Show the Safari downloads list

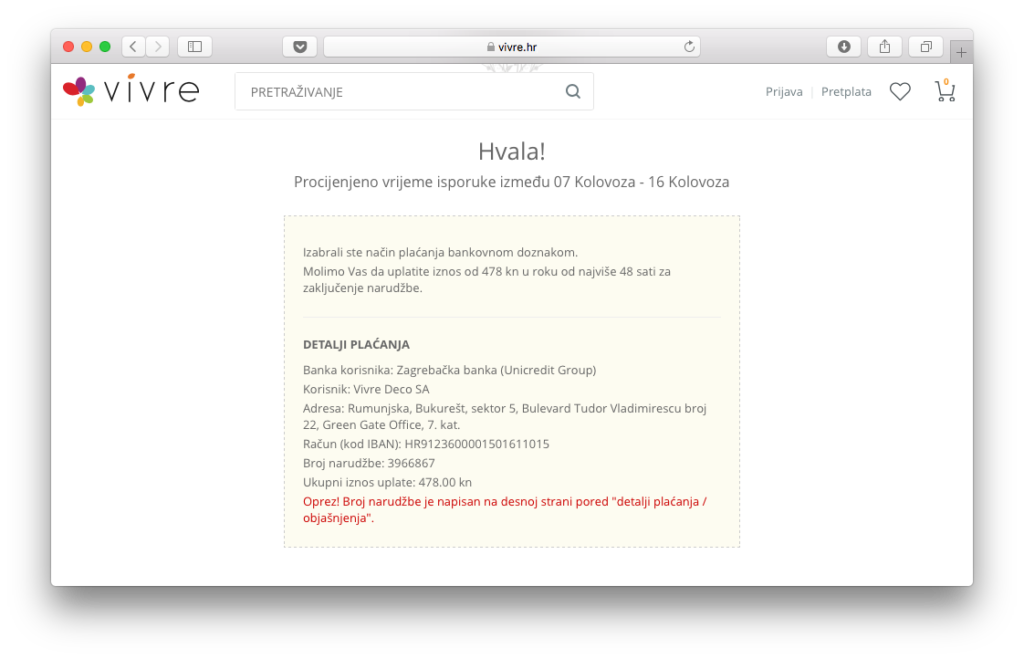click(843, 46)
